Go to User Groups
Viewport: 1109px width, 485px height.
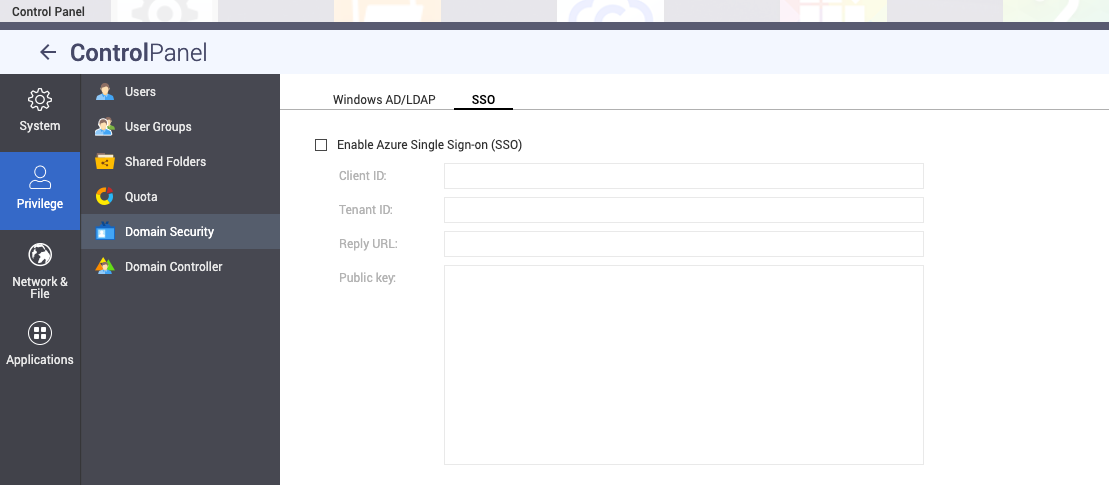pyautogui.click(x=158, y=127)
